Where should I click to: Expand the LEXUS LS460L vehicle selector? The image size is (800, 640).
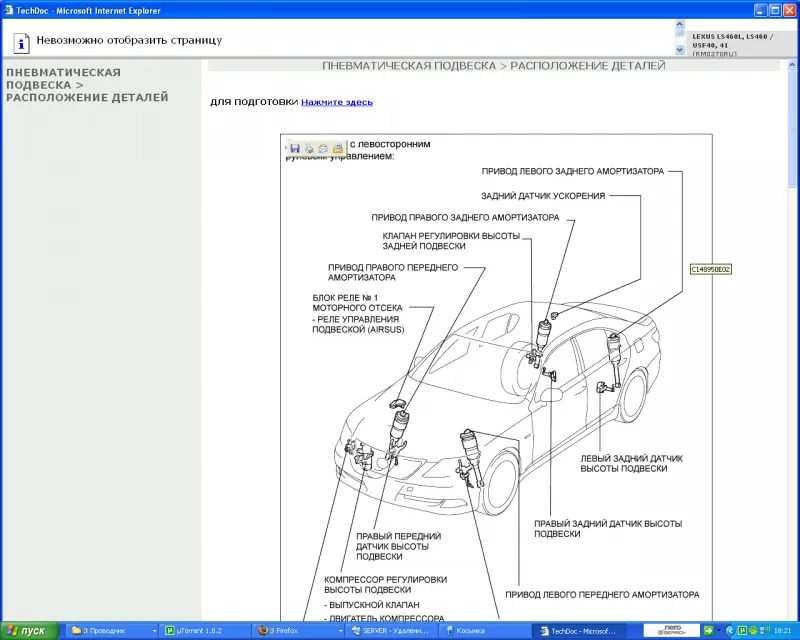coord(734,40)
